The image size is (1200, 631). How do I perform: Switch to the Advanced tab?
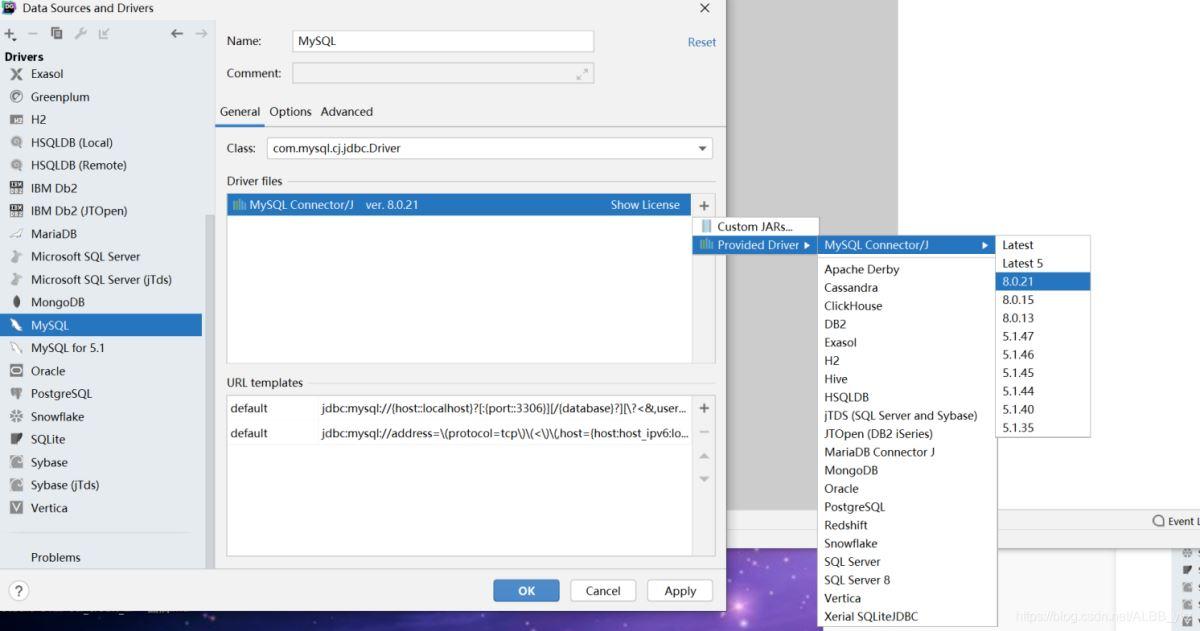coord(346,112)
